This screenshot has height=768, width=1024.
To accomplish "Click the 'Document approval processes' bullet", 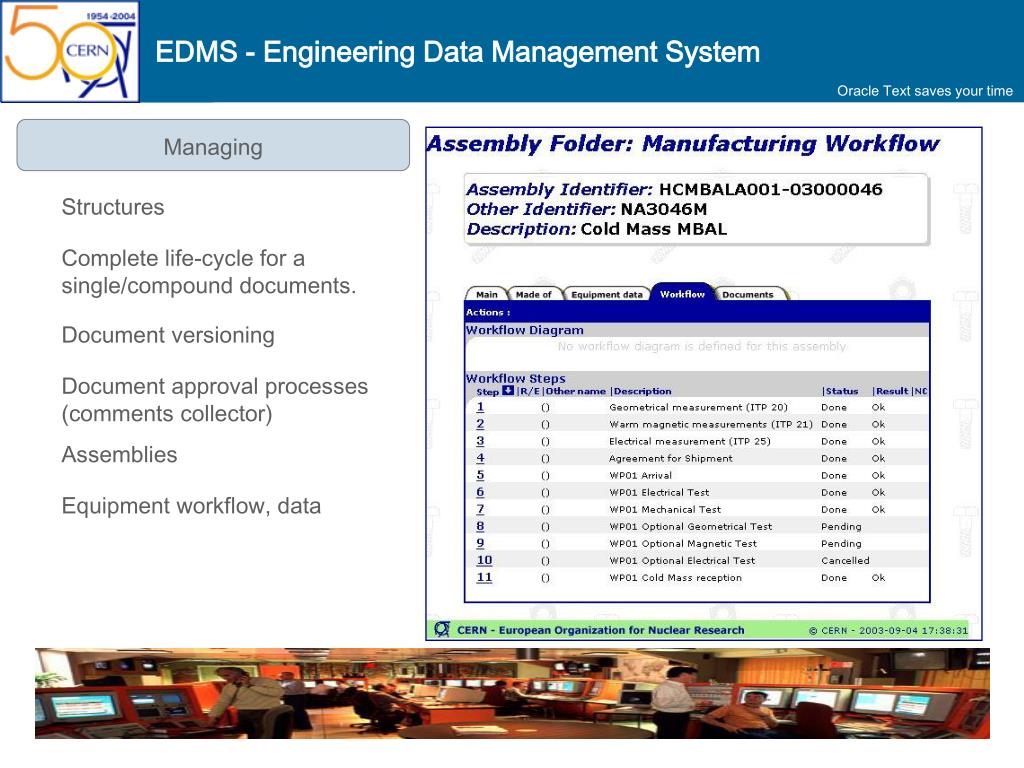I will coord(215,400).
